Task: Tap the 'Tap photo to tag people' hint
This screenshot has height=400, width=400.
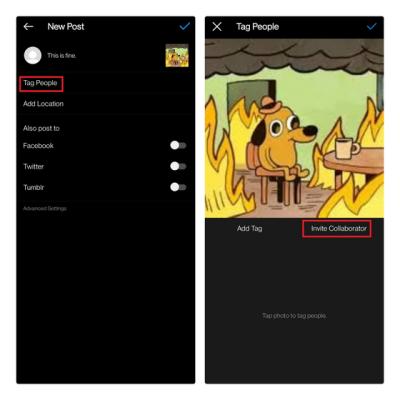Action: 294,315
